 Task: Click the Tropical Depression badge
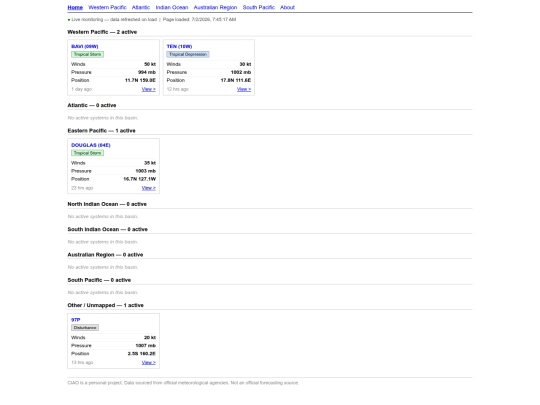tap(188, 54)
